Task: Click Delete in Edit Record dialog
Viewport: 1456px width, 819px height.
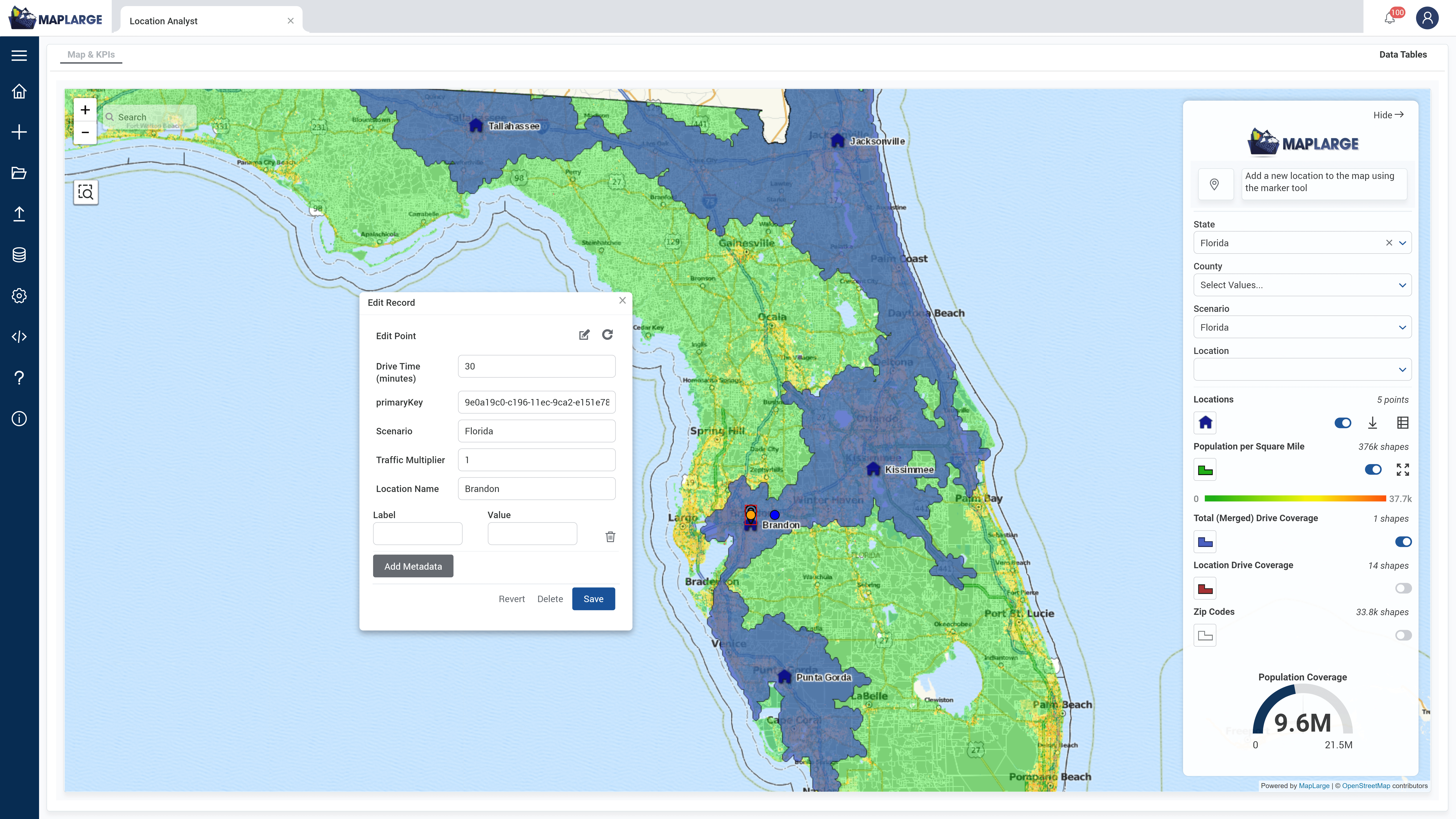Action: pos(550,599)
